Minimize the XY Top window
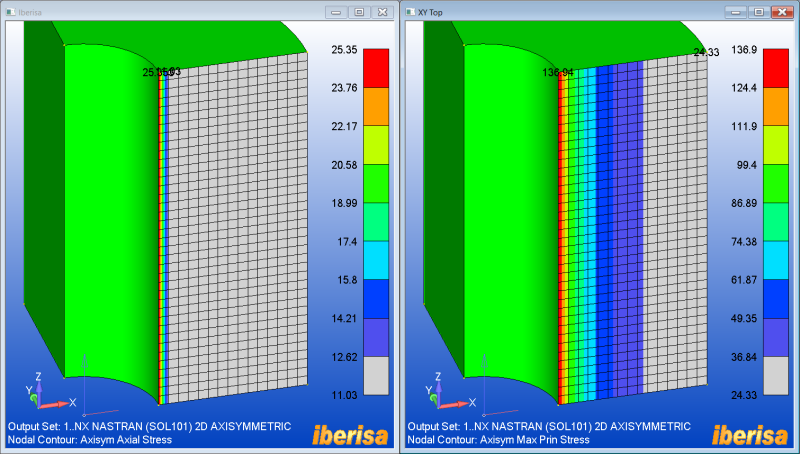800x454 pixels. point(735,12)
